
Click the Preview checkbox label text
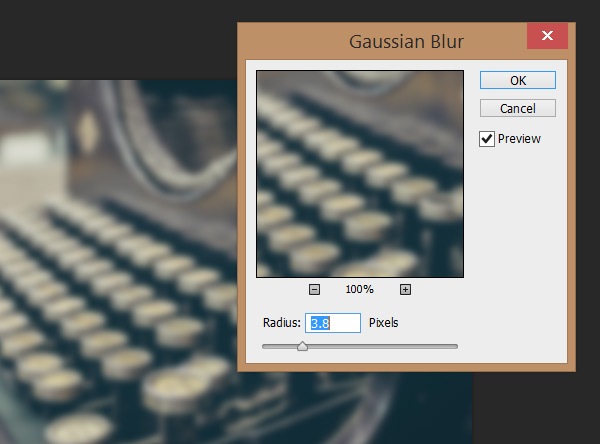click(x=519, y=139)
